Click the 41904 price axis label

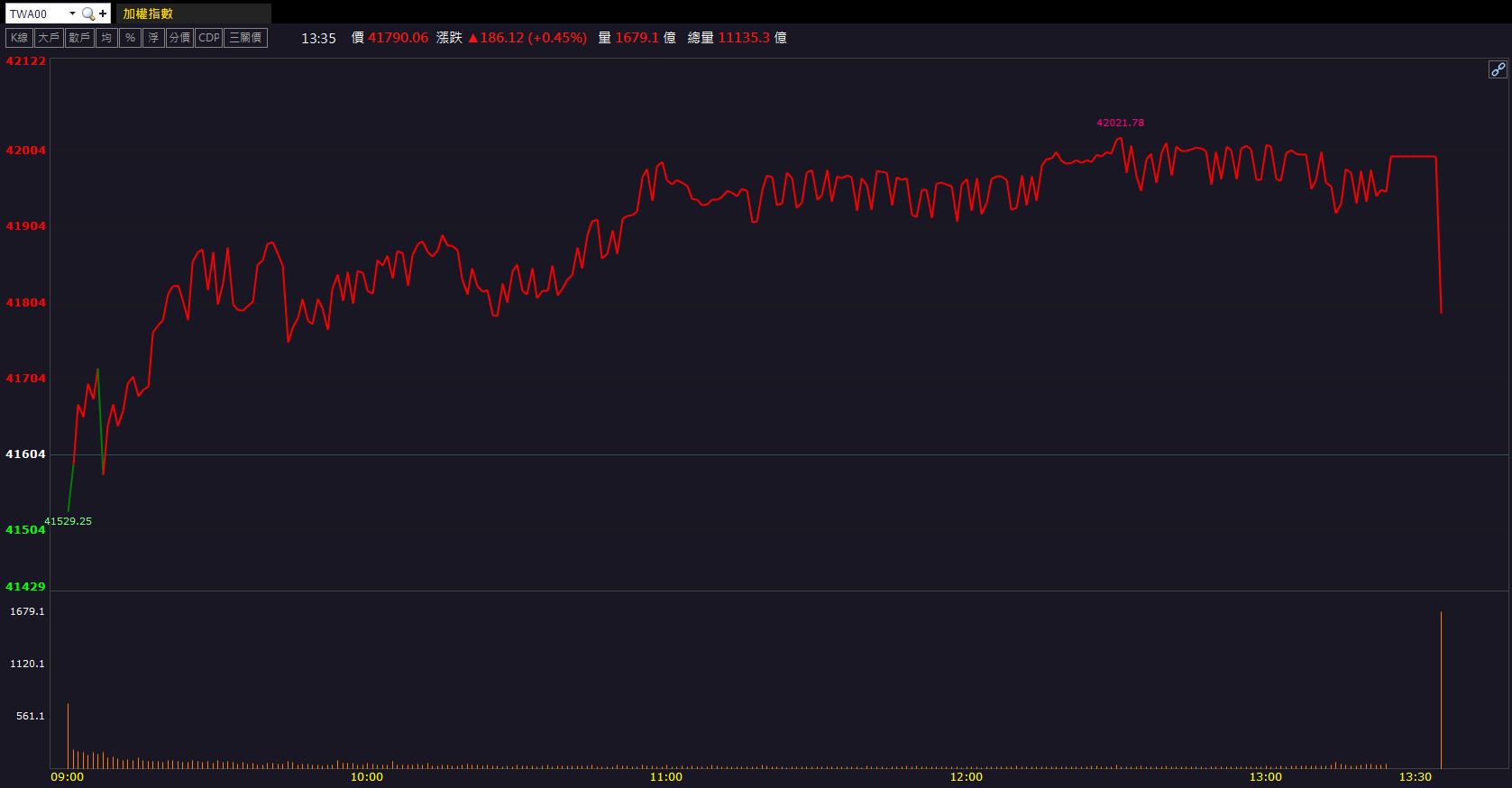(x=25, y=226)
